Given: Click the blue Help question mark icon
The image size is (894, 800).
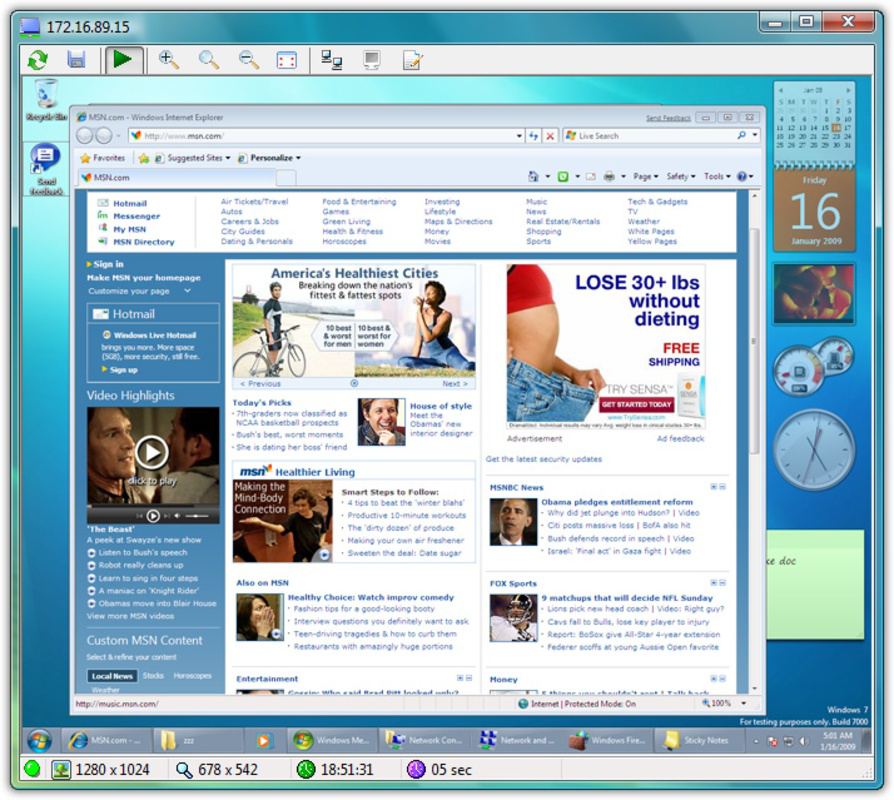Looking at the screenshot, I should point(742,177).
